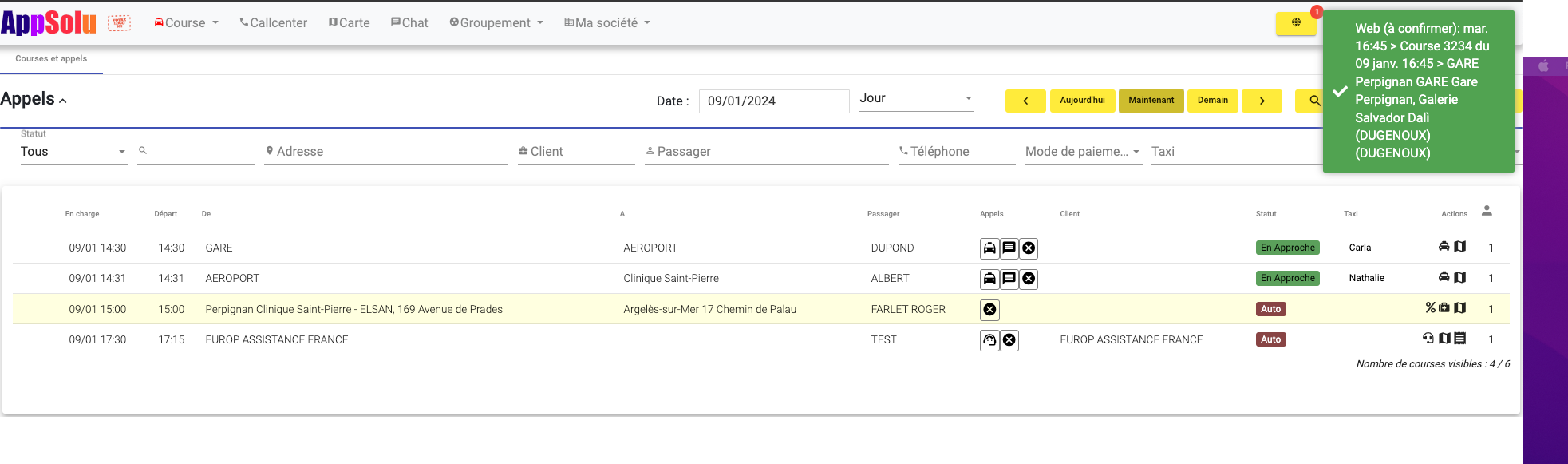1568x464 pixels.
Task: Click the taxi icon in DUPOND's Appels column
Action: pyautogui.click(x=989, y=248)
